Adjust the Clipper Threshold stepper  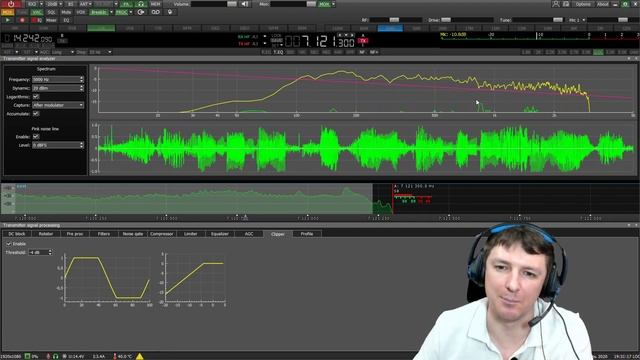point(50,252)
